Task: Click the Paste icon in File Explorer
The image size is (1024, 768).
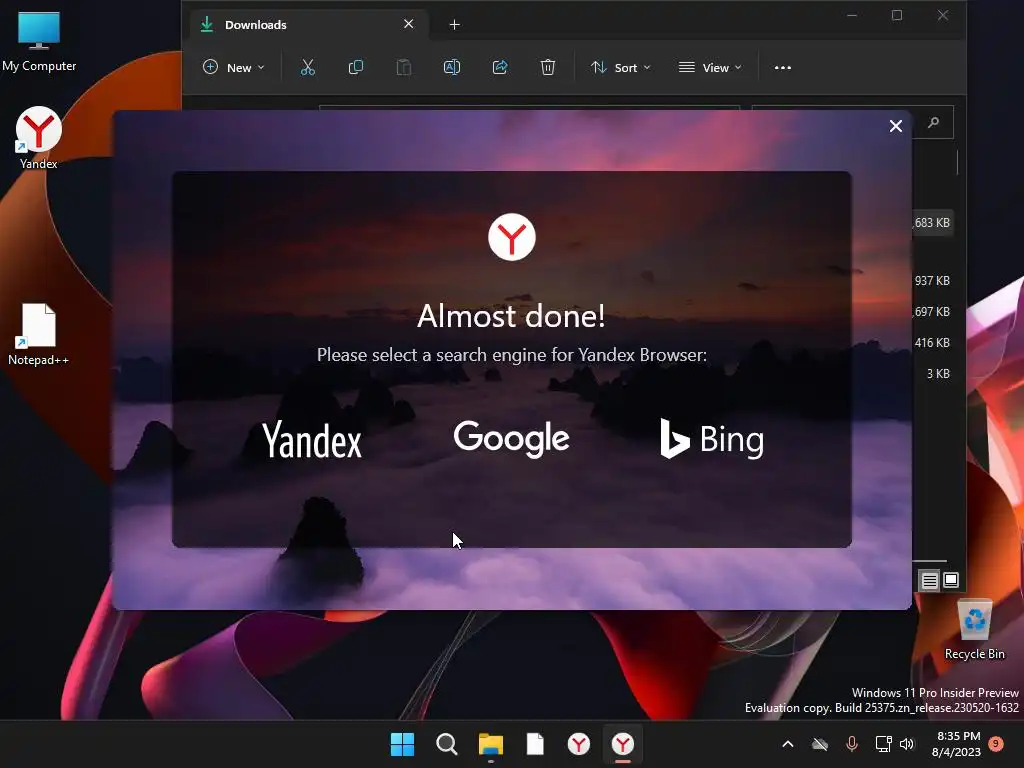Action: pos(404,67)
